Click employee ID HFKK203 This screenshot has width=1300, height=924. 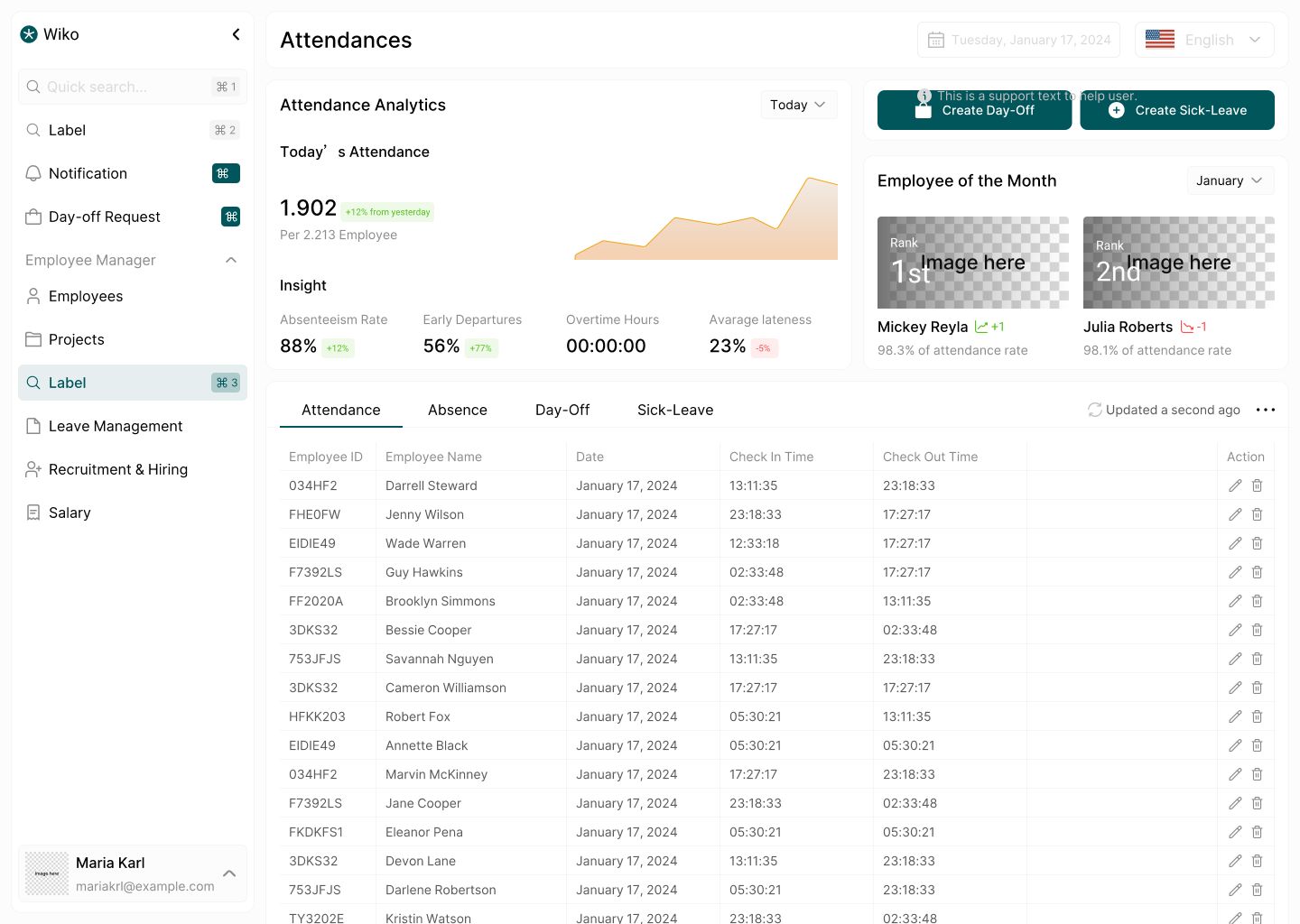[317, 716]
